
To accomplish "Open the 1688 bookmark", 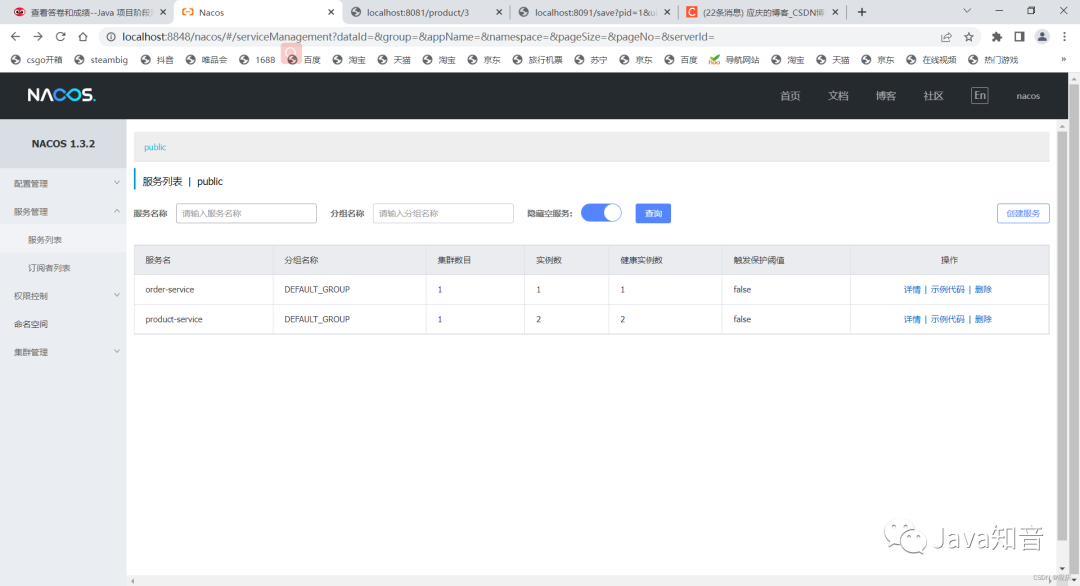I will click(x=257, y=60).
